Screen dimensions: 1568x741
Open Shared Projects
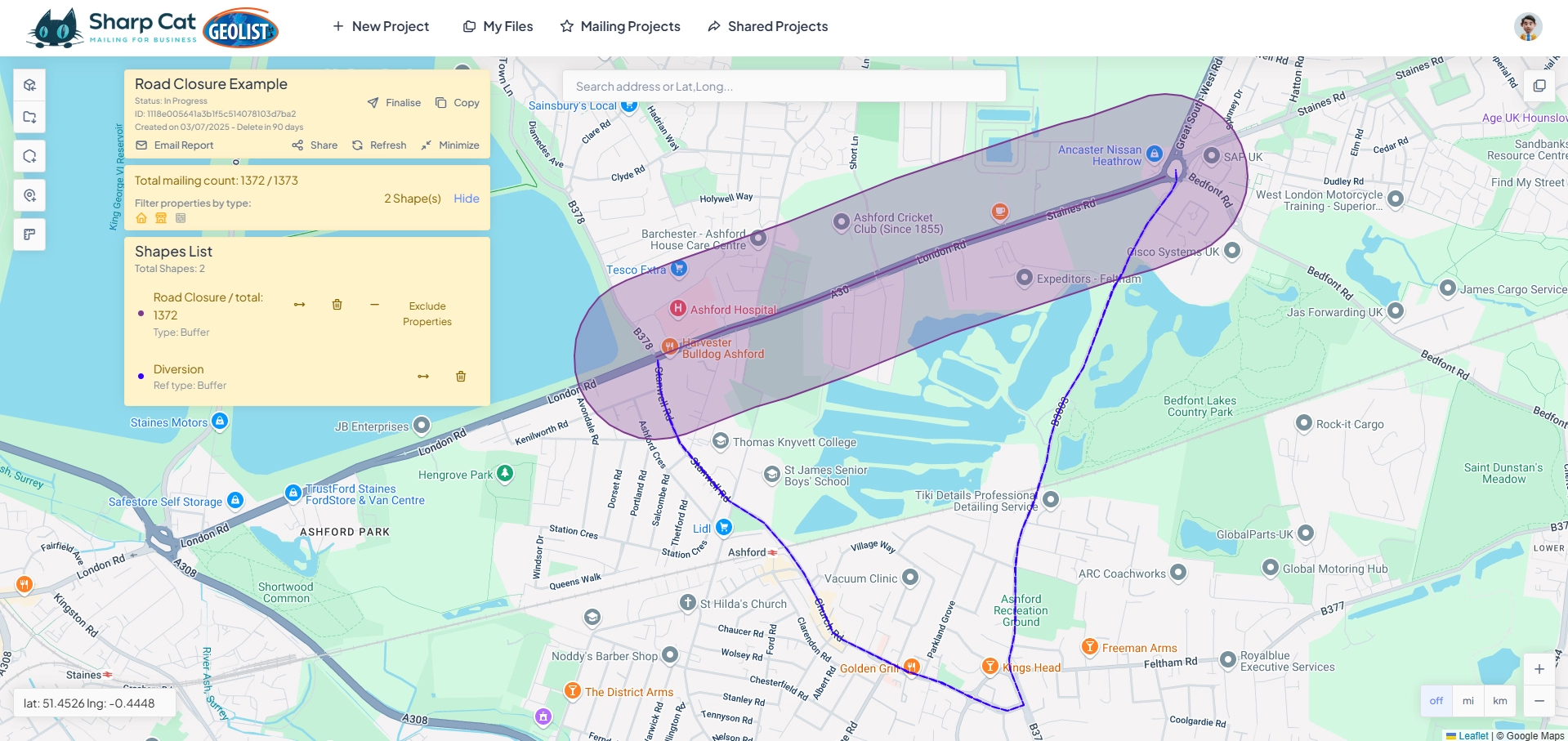[x=767, y=26]
